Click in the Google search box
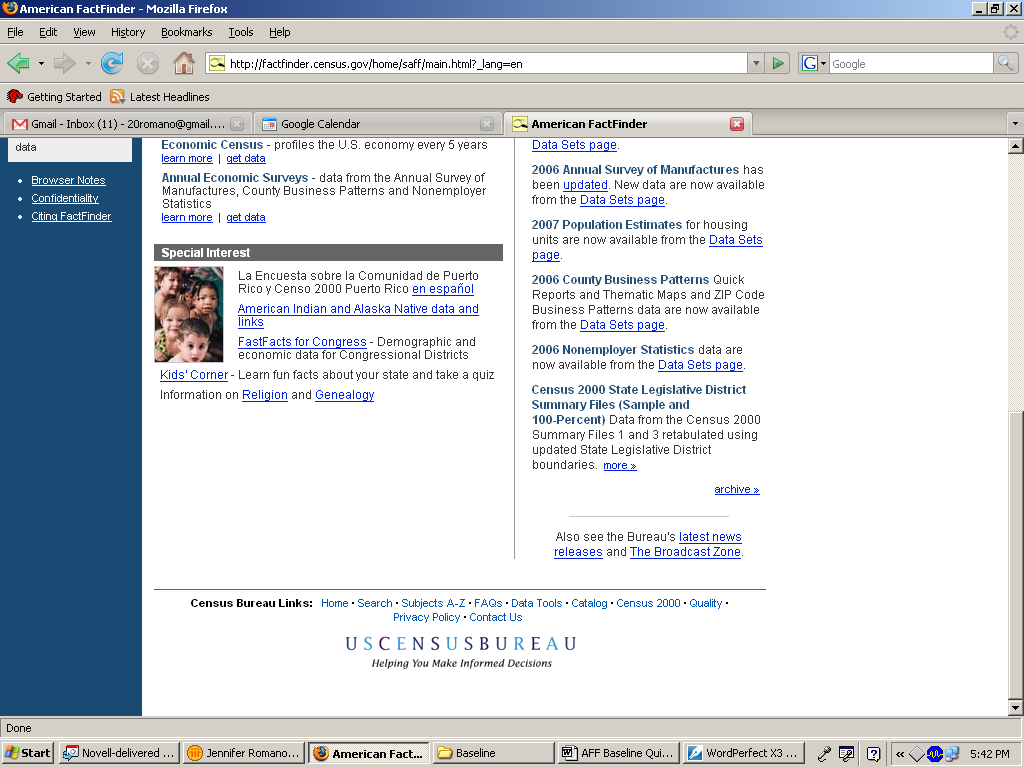The width and height of the screenshot is (1024, 768). [911, 63]
